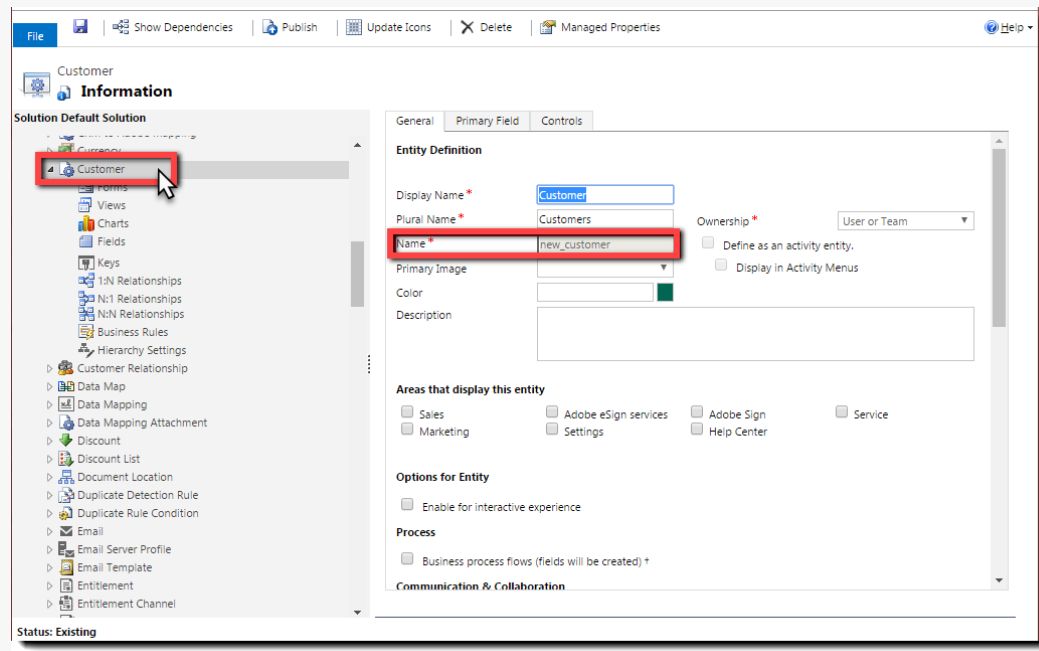Toggle Enable for interactive experience checkbox
Screen dimensions: 1039x651
click(407, 505)
